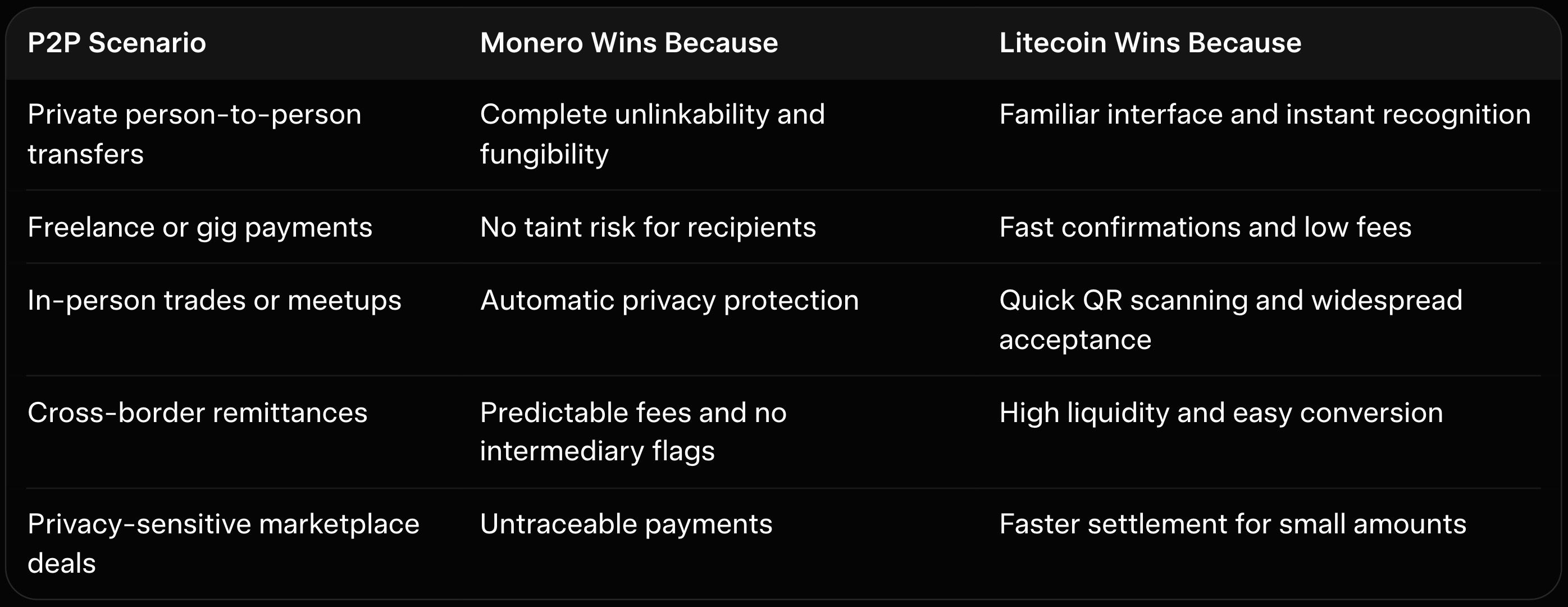1568x607 pixels.
Task: Click Faster settlement for small amounts
Action: click(x=1232, y=524)
